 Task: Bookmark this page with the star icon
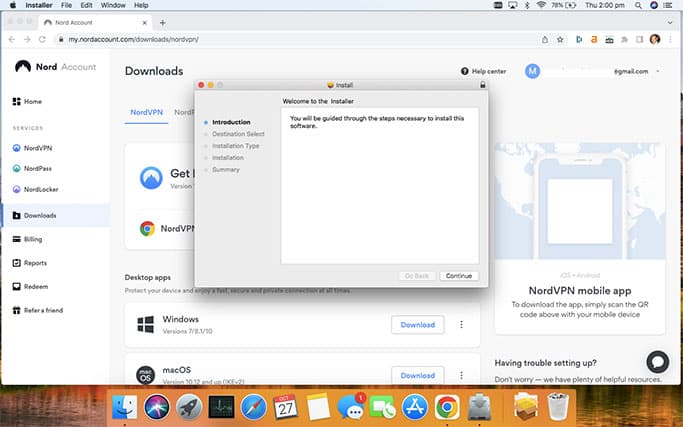point(560,39)
